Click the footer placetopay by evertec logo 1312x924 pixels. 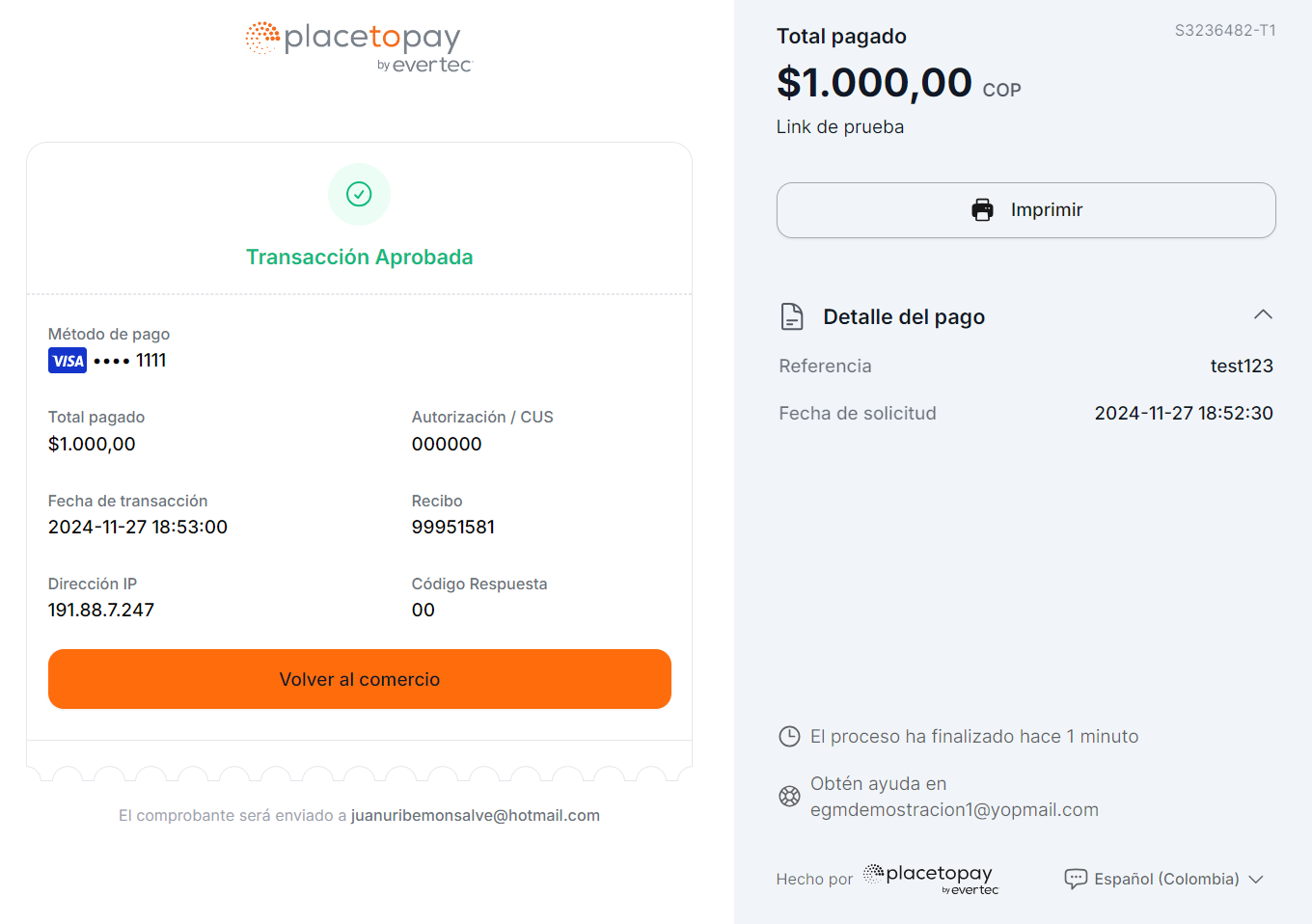pyautogui.click(x=931, y=879)
